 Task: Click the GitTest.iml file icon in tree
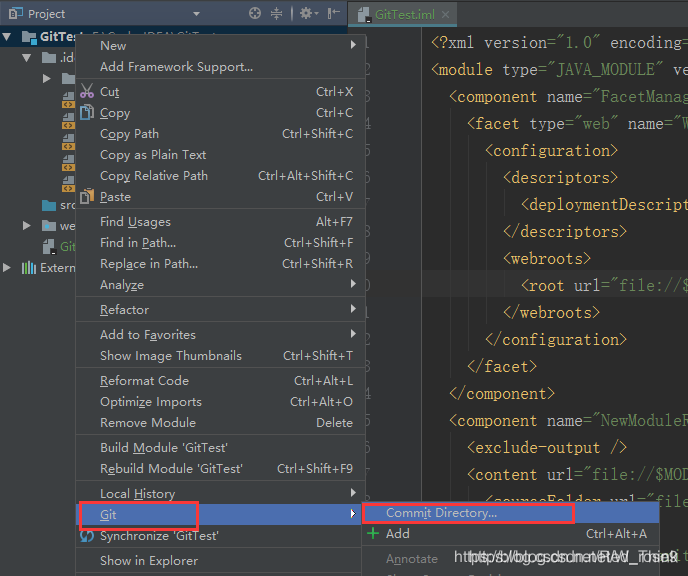pos(49,247)
